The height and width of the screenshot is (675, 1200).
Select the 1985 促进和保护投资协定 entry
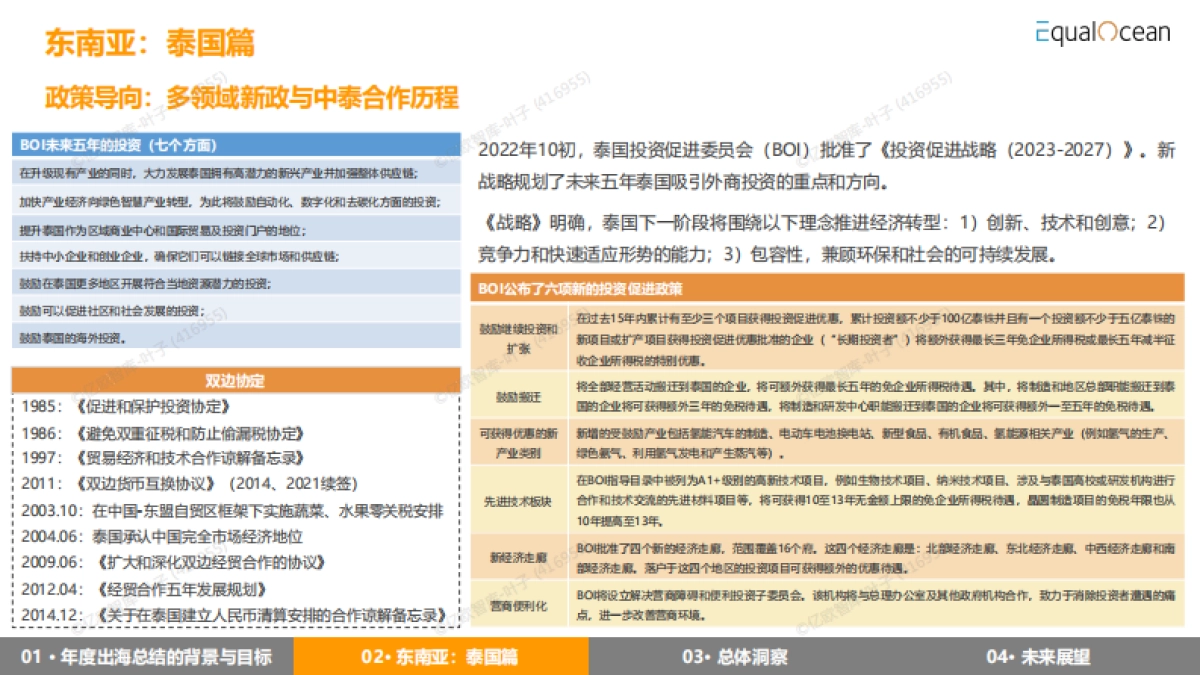pos(130,405)
